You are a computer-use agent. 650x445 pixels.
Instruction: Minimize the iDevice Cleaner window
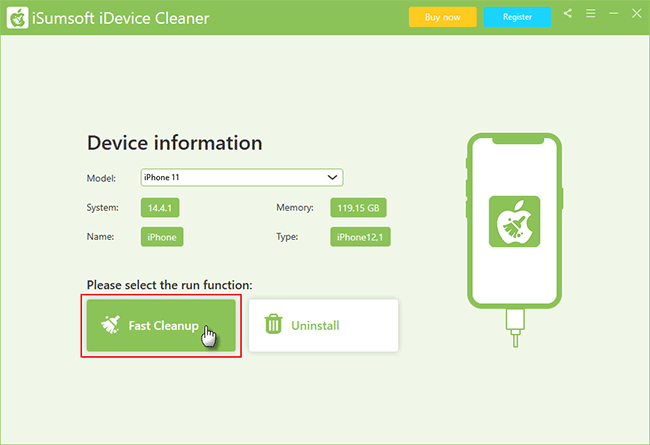pyautogui.click(x=614, y=14)
